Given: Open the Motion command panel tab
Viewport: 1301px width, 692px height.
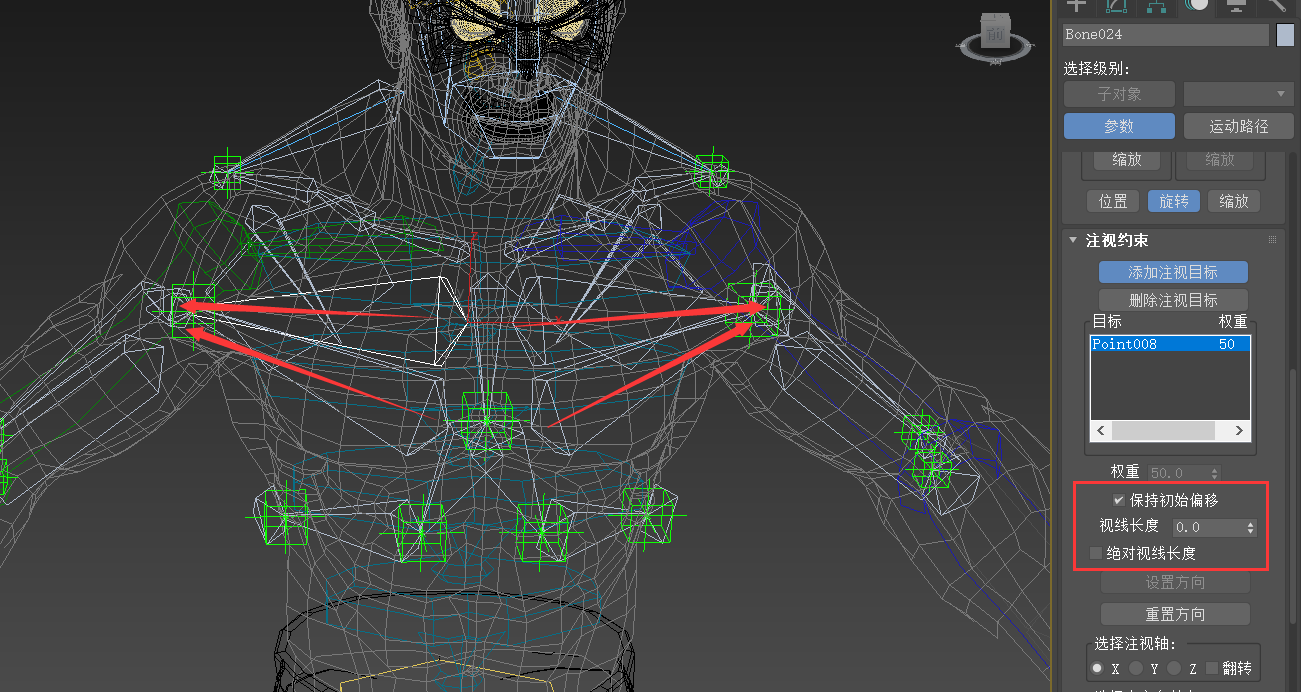Looking at the screenshot, I should point(1196,5).
